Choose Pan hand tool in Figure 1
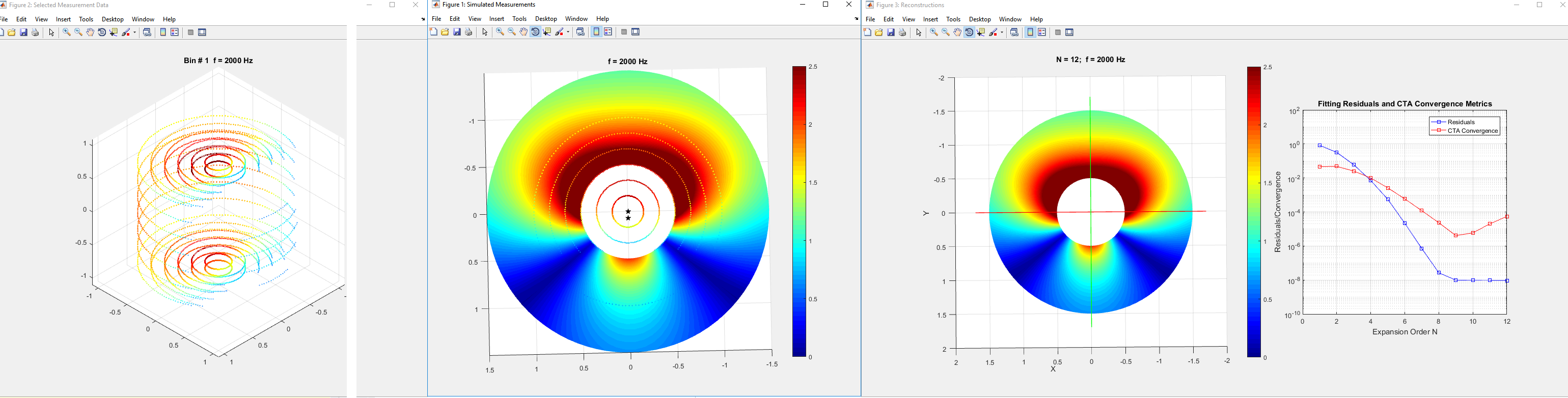The height and width of the screenshot is (398, 1568). 524,32
